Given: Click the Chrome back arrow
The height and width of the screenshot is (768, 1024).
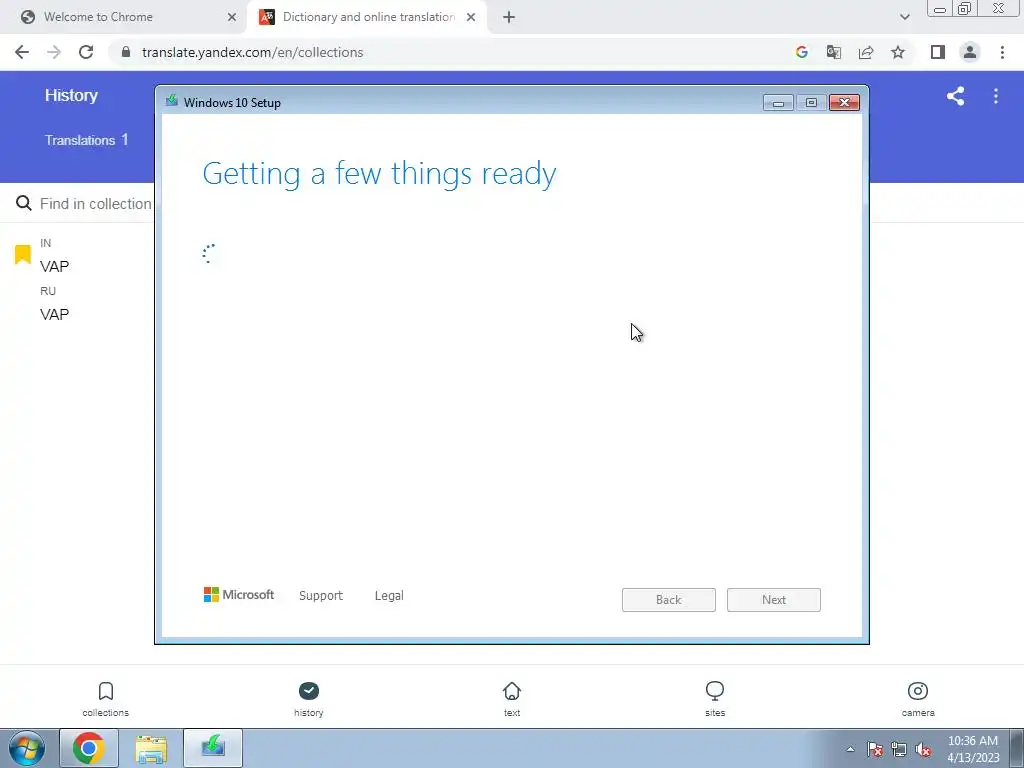Looking at the screenshot, I should coord(22,52).
